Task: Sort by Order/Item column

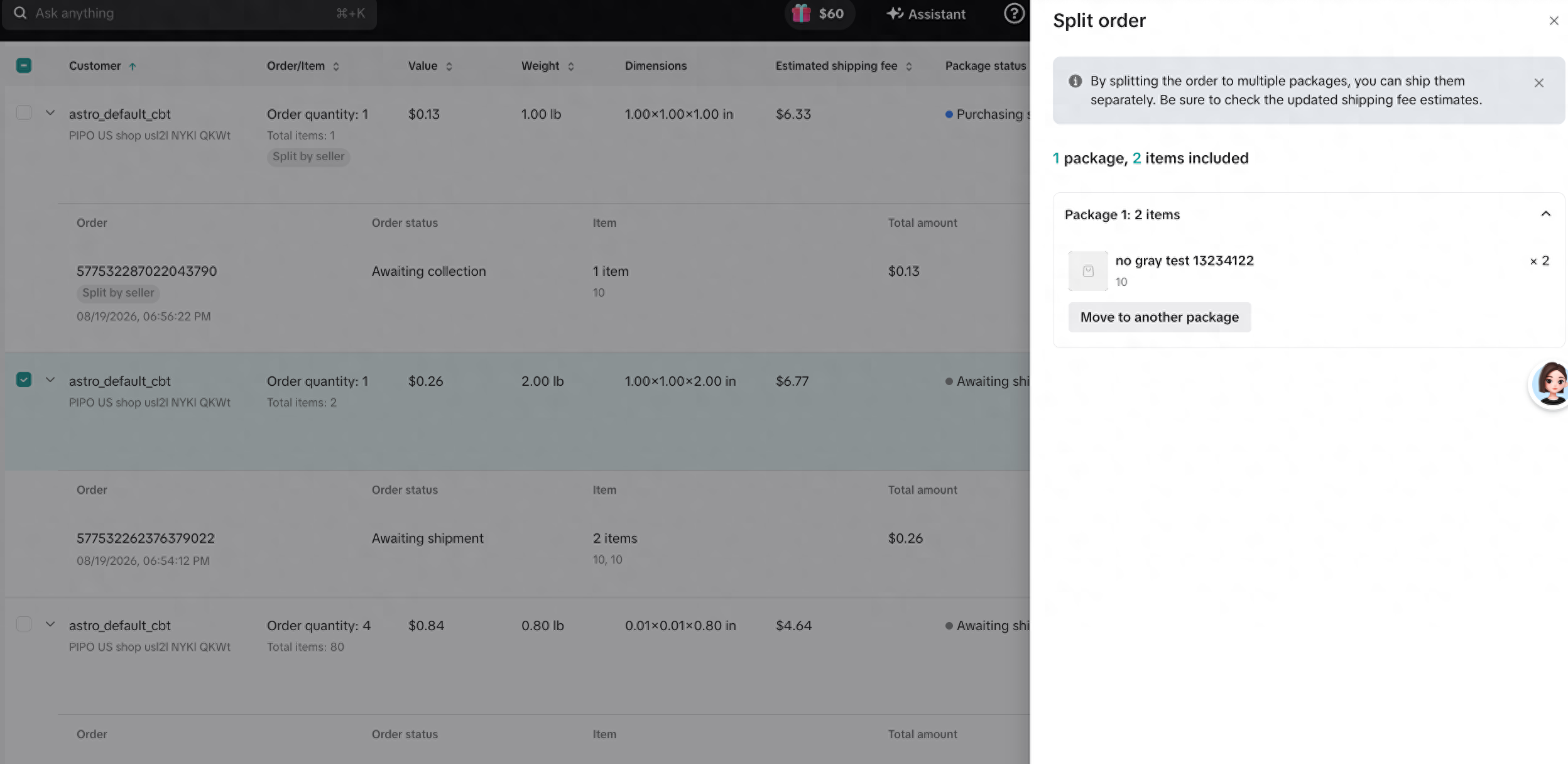Action: (x=336, y=67)
